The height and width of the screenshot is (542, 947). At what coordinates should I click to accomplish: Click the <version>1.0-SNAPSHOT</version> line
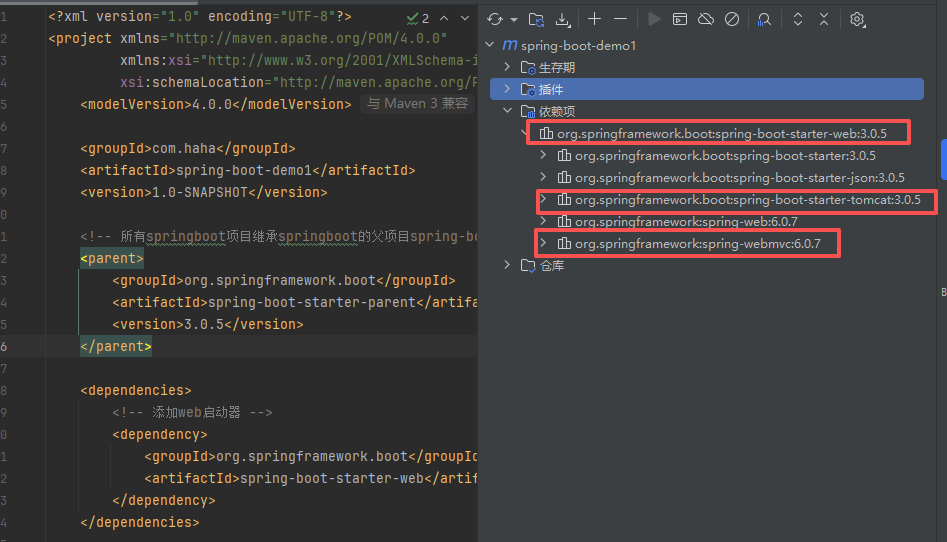coord(204,192)
